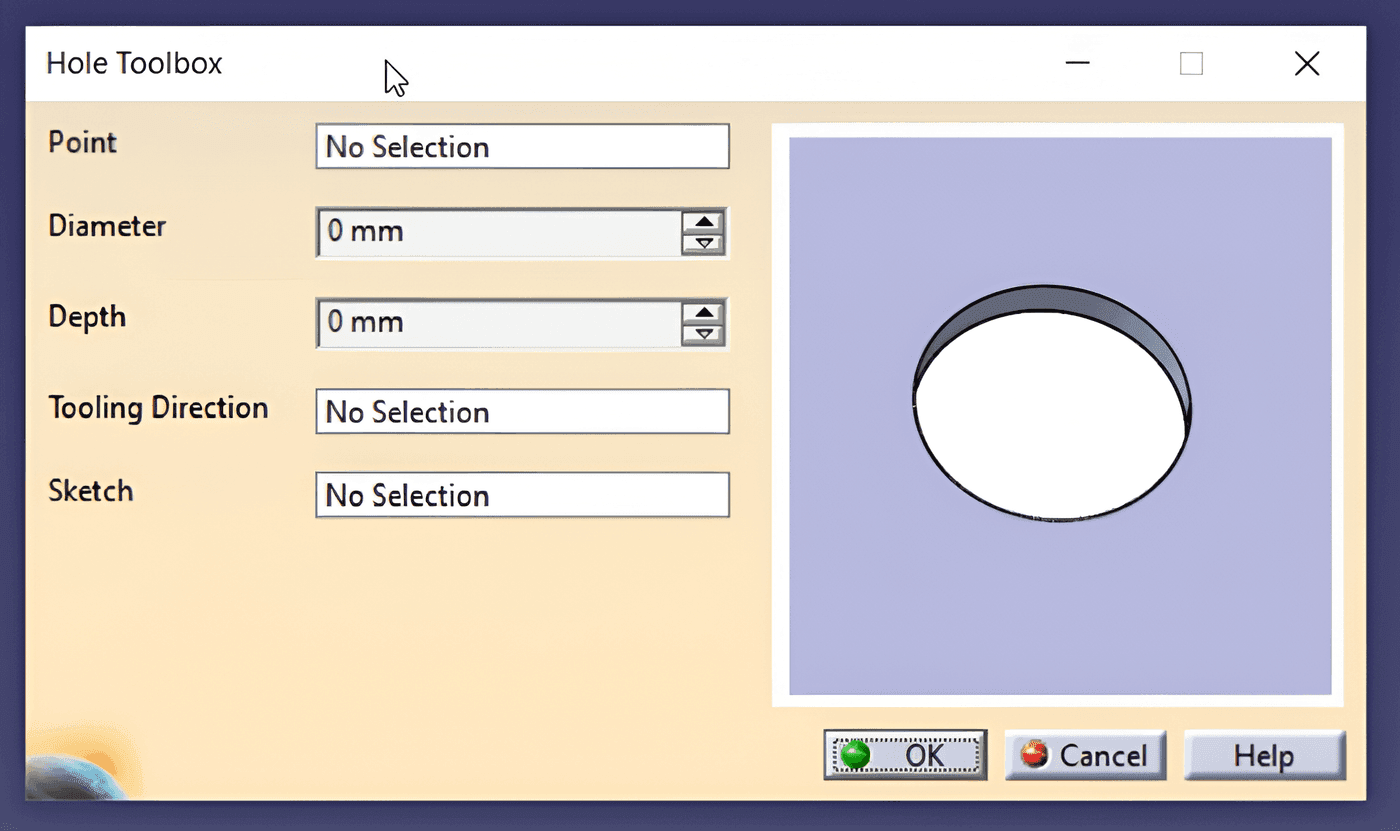Select the Sketch selection field
The image size is (1400, 831).
point(522,495)
